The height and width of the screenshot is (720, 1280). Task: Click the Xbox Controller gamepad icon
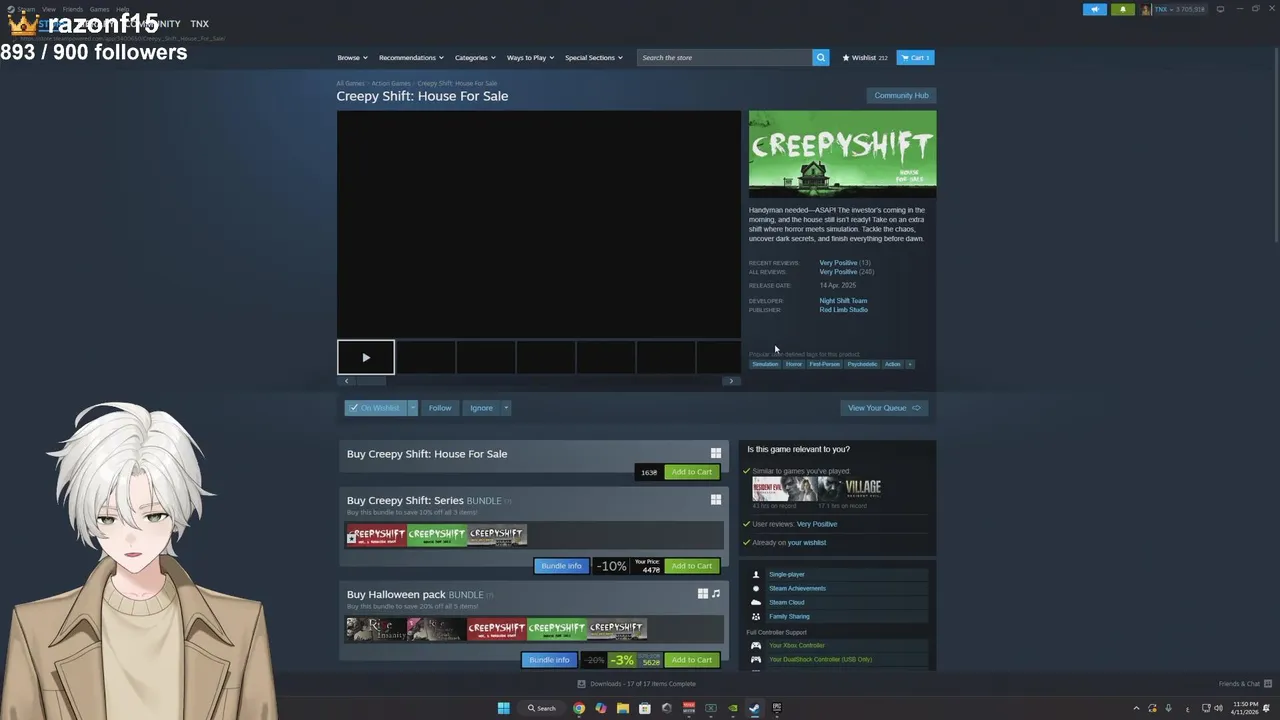[756, 646]
